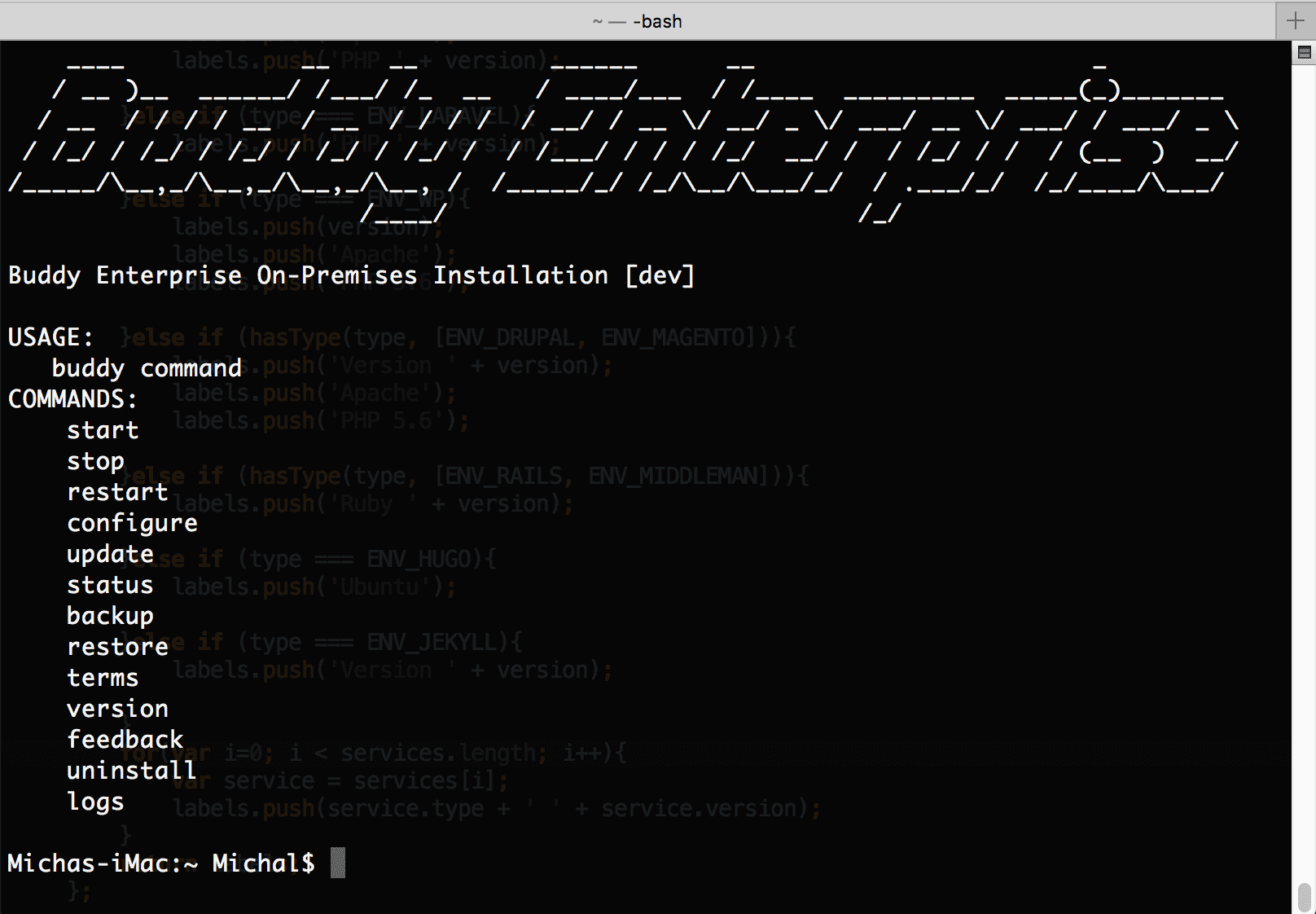
Task: Click the 'USAGE:' heading text
Action: pyautogui.click(x=51, y=337)
